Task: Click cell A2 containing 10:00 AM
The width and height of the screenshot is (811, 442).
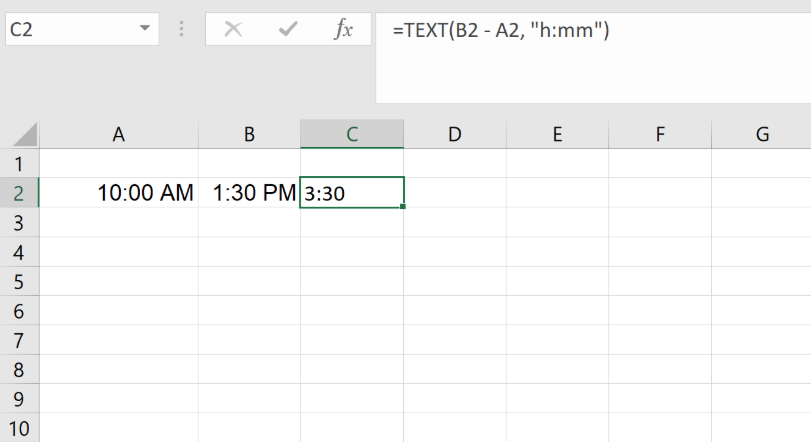Action: pos(119,193)
